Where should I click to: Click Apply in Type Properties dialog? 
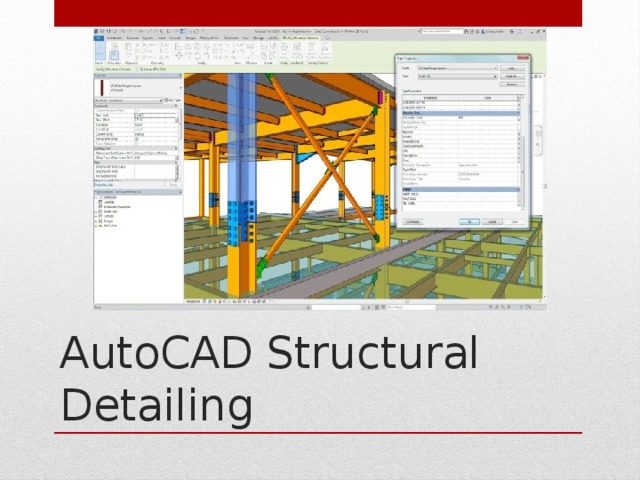point(514,222)
